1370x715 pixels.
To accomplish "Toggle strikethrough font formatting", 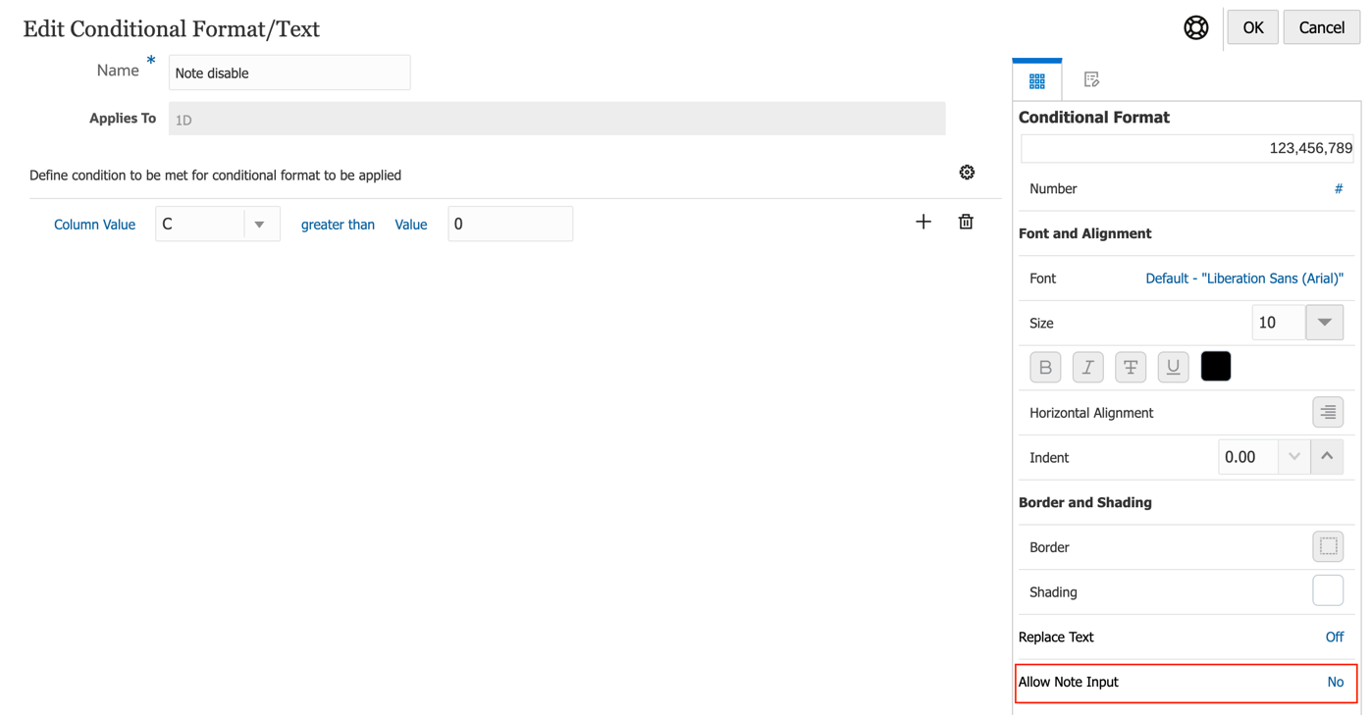I will pyautogui.click(x=1130, y=368).
